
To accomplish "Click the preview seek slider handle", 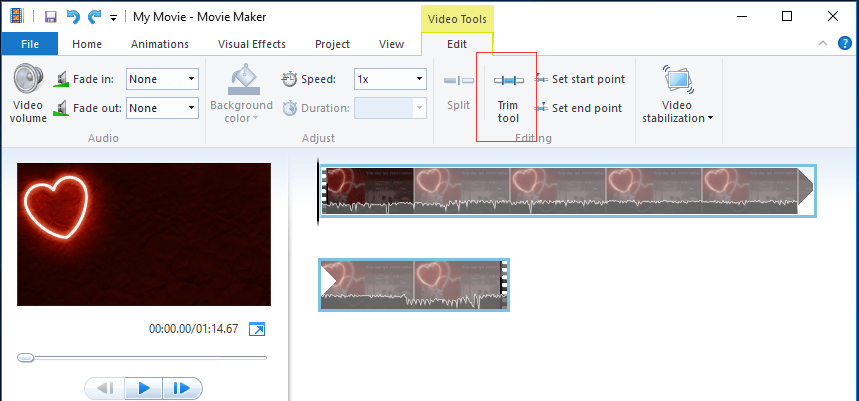I will 26,357.
